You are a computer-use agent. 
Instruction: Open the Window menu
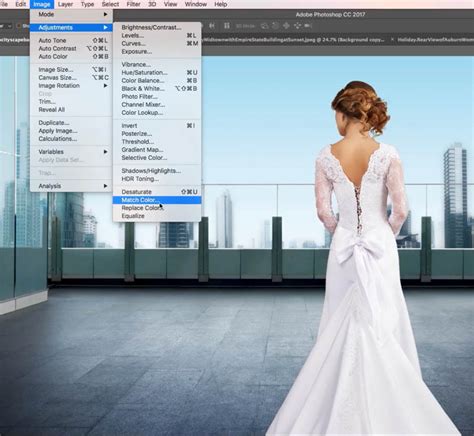point(196,4)
